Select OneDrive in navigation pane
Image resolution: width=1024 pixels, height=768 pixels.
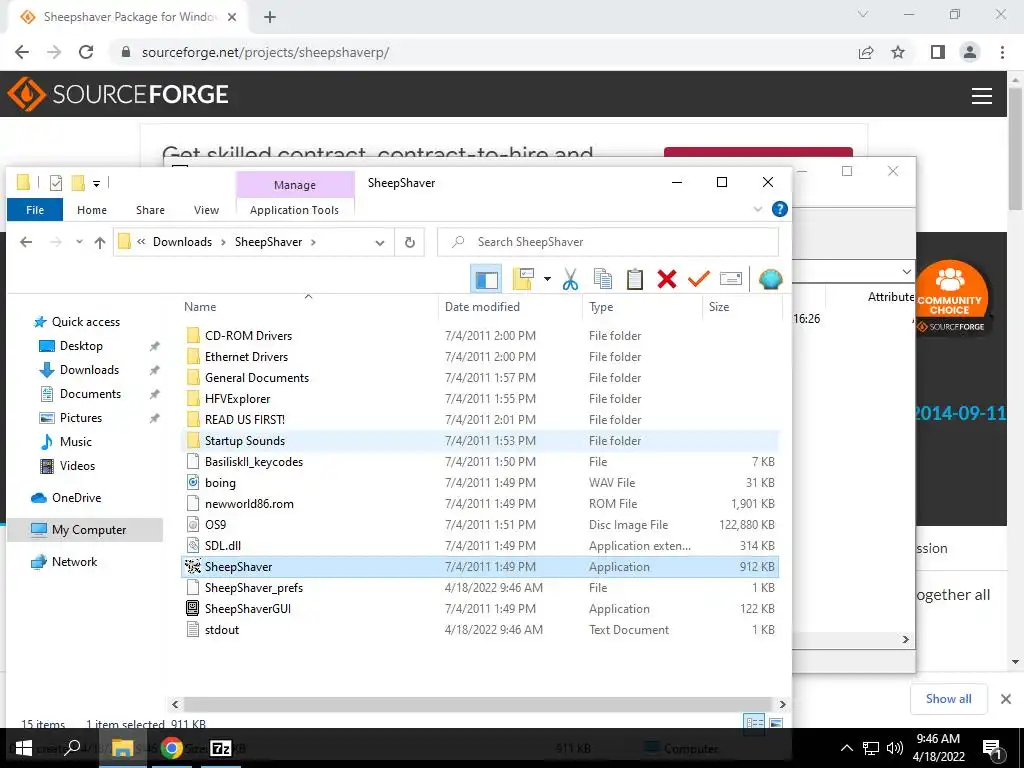coord(76,498)
